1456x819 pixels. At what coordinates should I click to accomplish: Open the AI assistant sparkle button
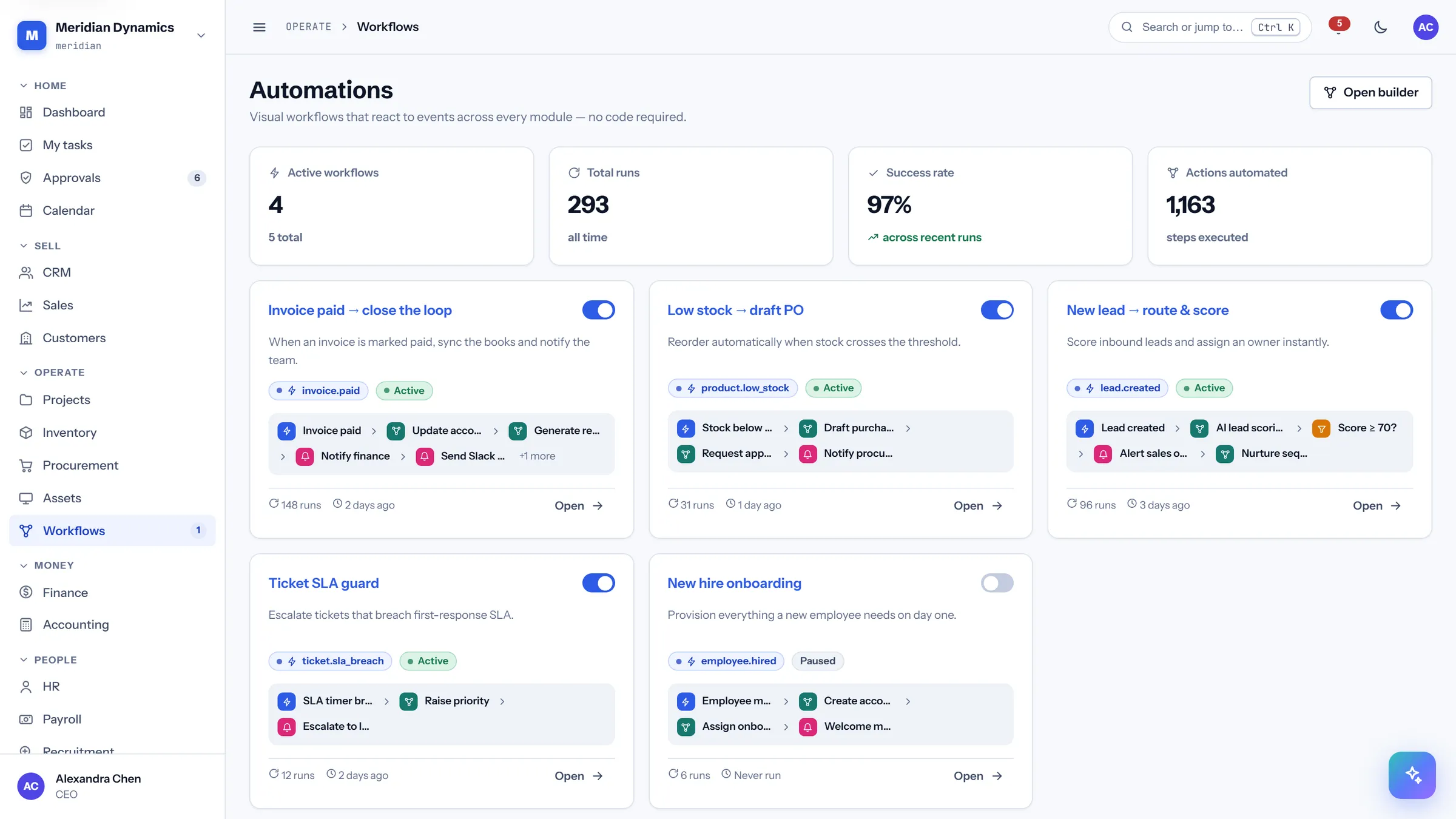[1412, 775]
